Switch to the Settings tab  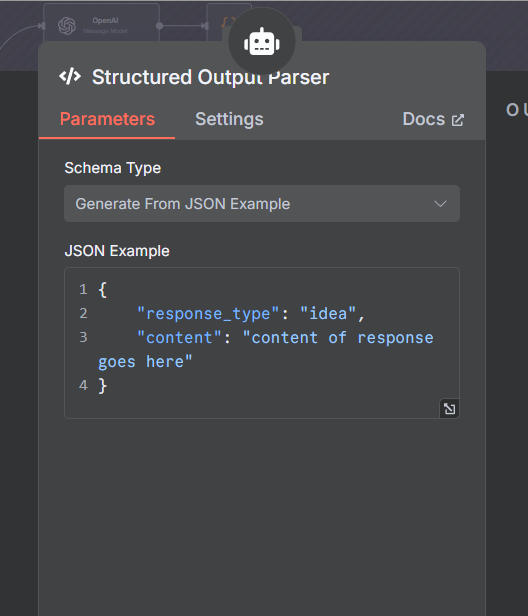tap(229, 119)
